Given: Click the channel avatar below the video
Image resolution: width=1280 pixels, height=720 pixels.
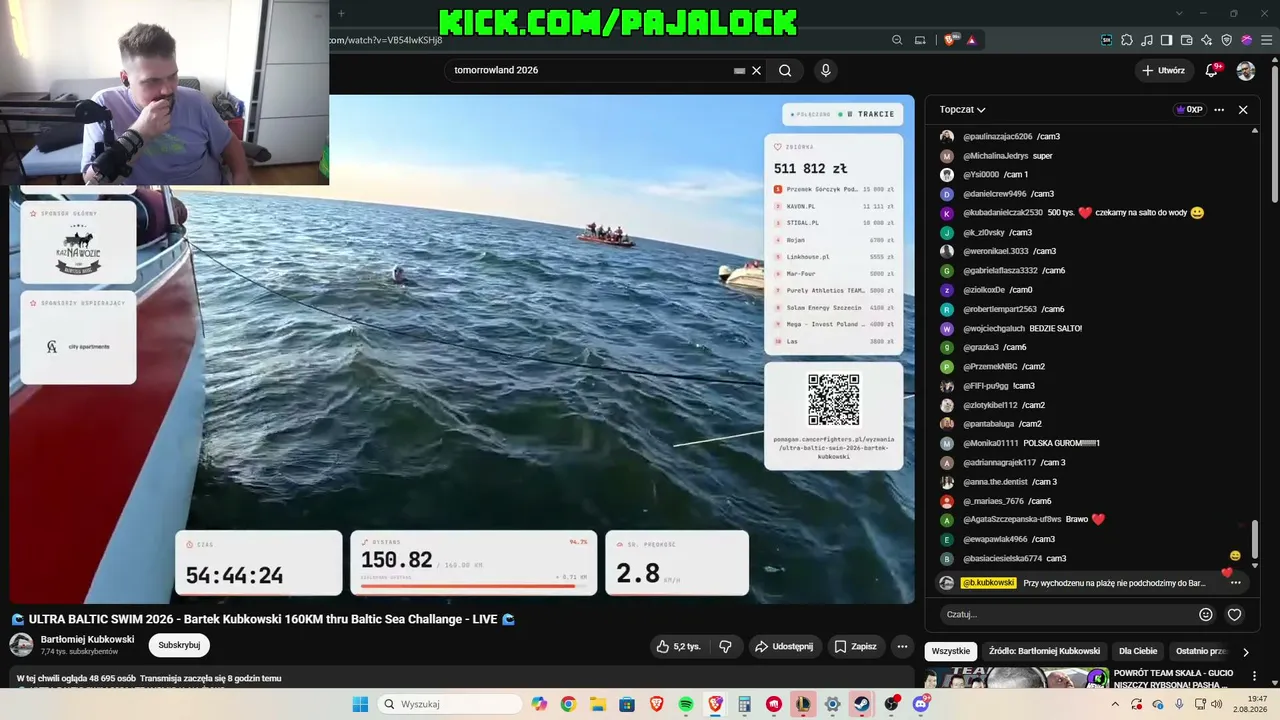Looking at the screenshot, I should pyautogui.click(x=21, y=645).
